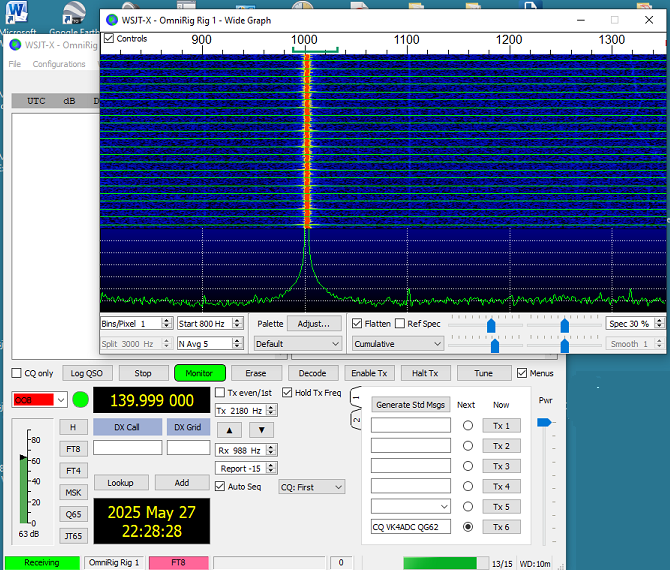Click Enable Tx button
The height and width of the screenshot is (570, 670).
pyautogui.click(x=369, y=373)
